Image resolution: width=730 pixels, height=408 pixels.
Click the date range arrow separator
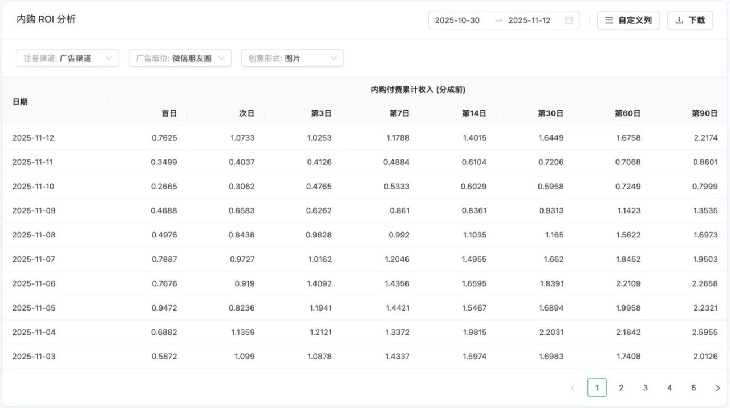498,20
